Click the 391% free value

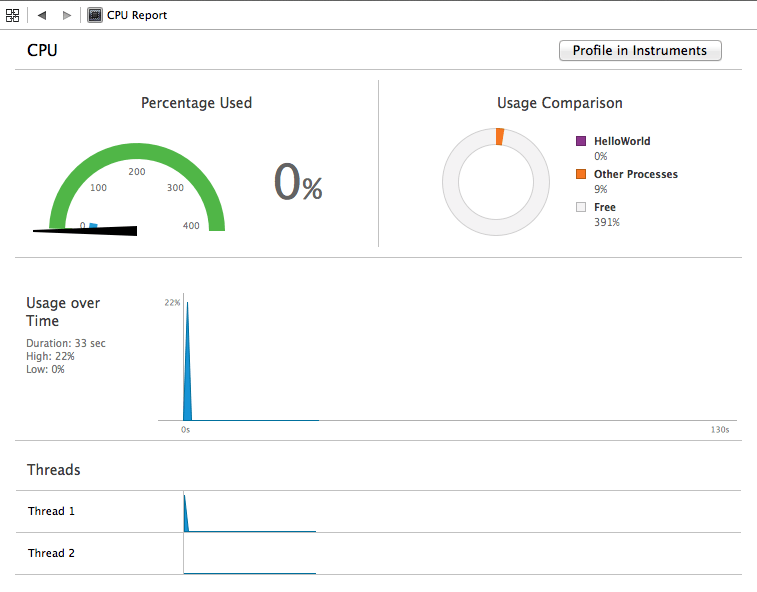point(607,222)
